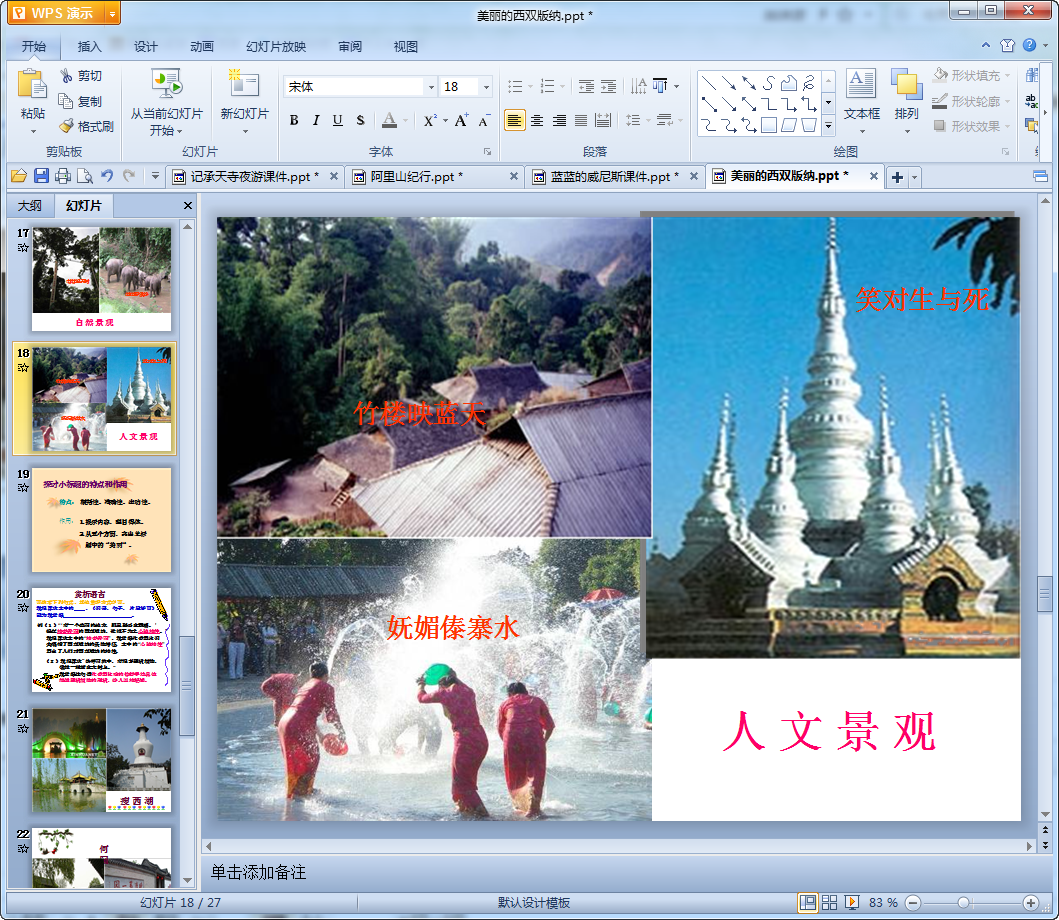Image resolution: width=1059 pixels, height=920 pixels.
Task: Open the font size dropdown 18
Action: pos(486,86)
